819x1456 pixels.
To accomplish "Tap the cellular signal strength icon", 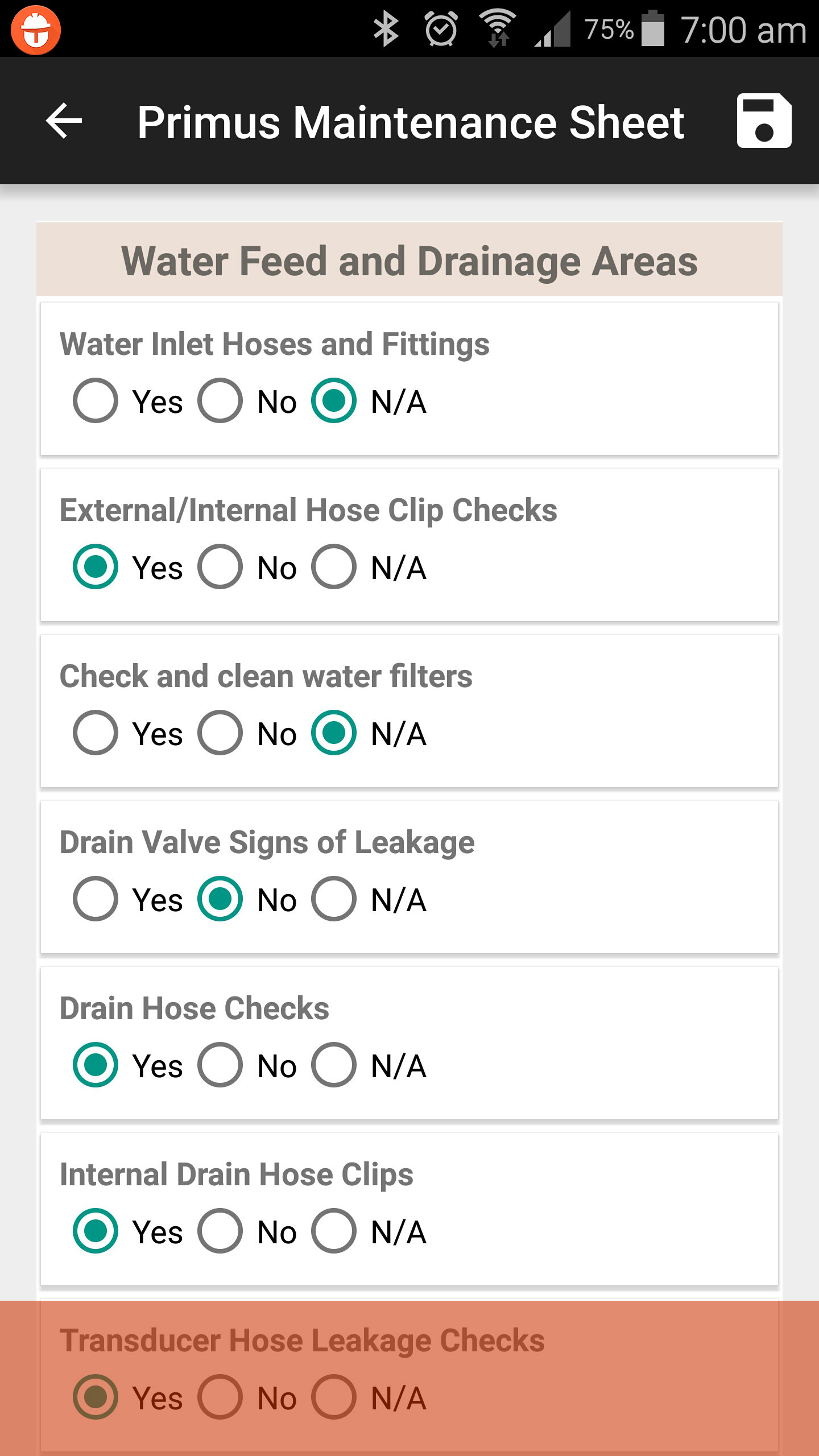I will coord(552,30).
